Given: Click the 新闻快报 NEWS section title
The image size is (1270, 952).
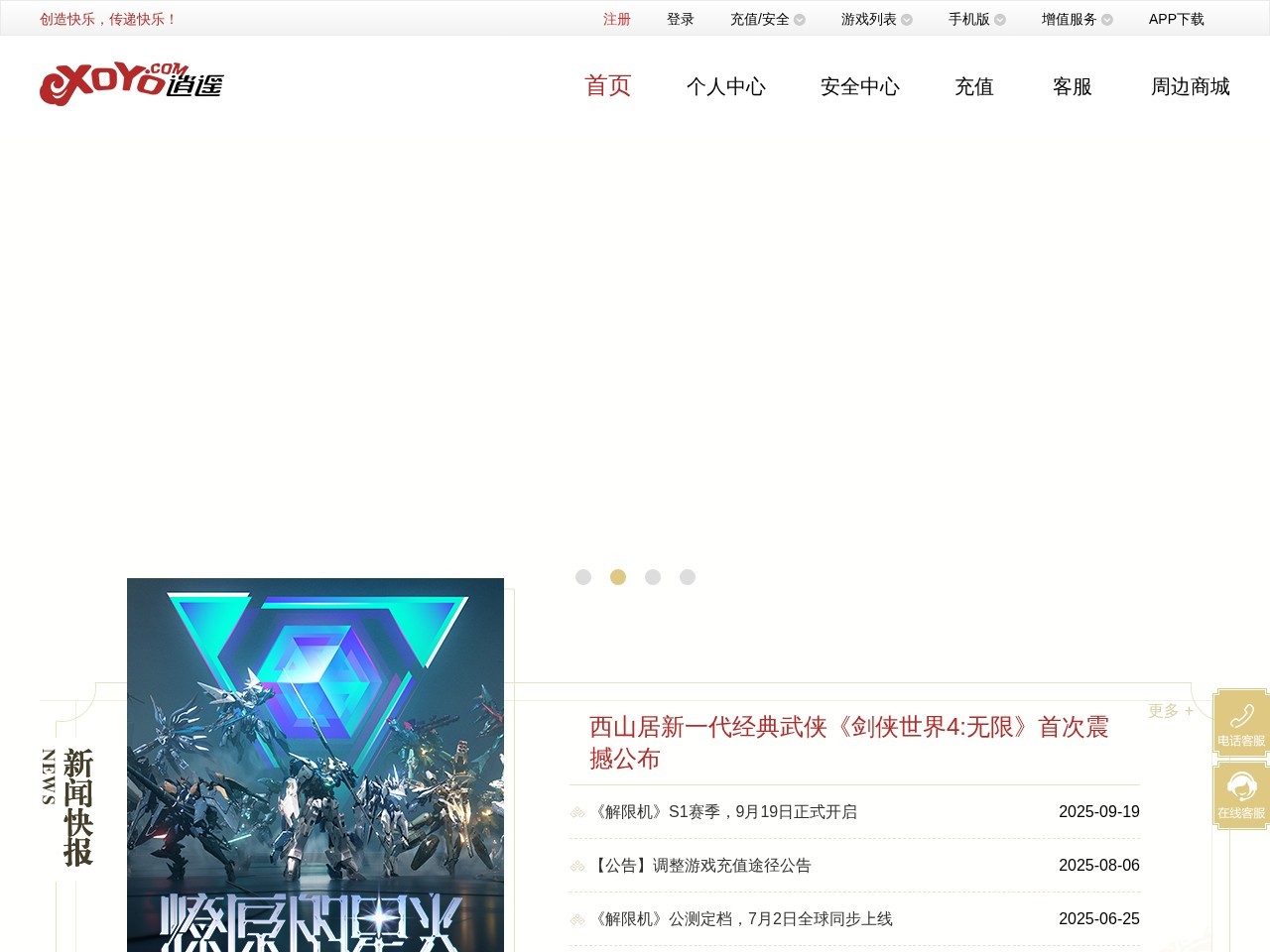Looking at the screenshot, I should (67, 807).
